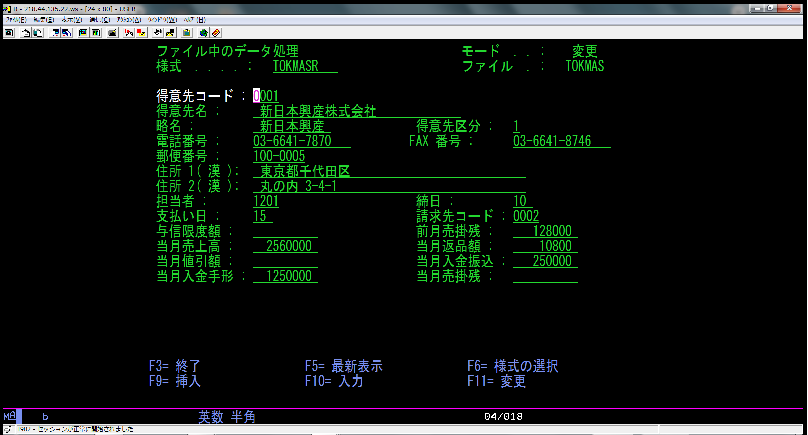The image size is (808, 435).
Task: Open the ヘルプ(H) menu
Action: 196,19
